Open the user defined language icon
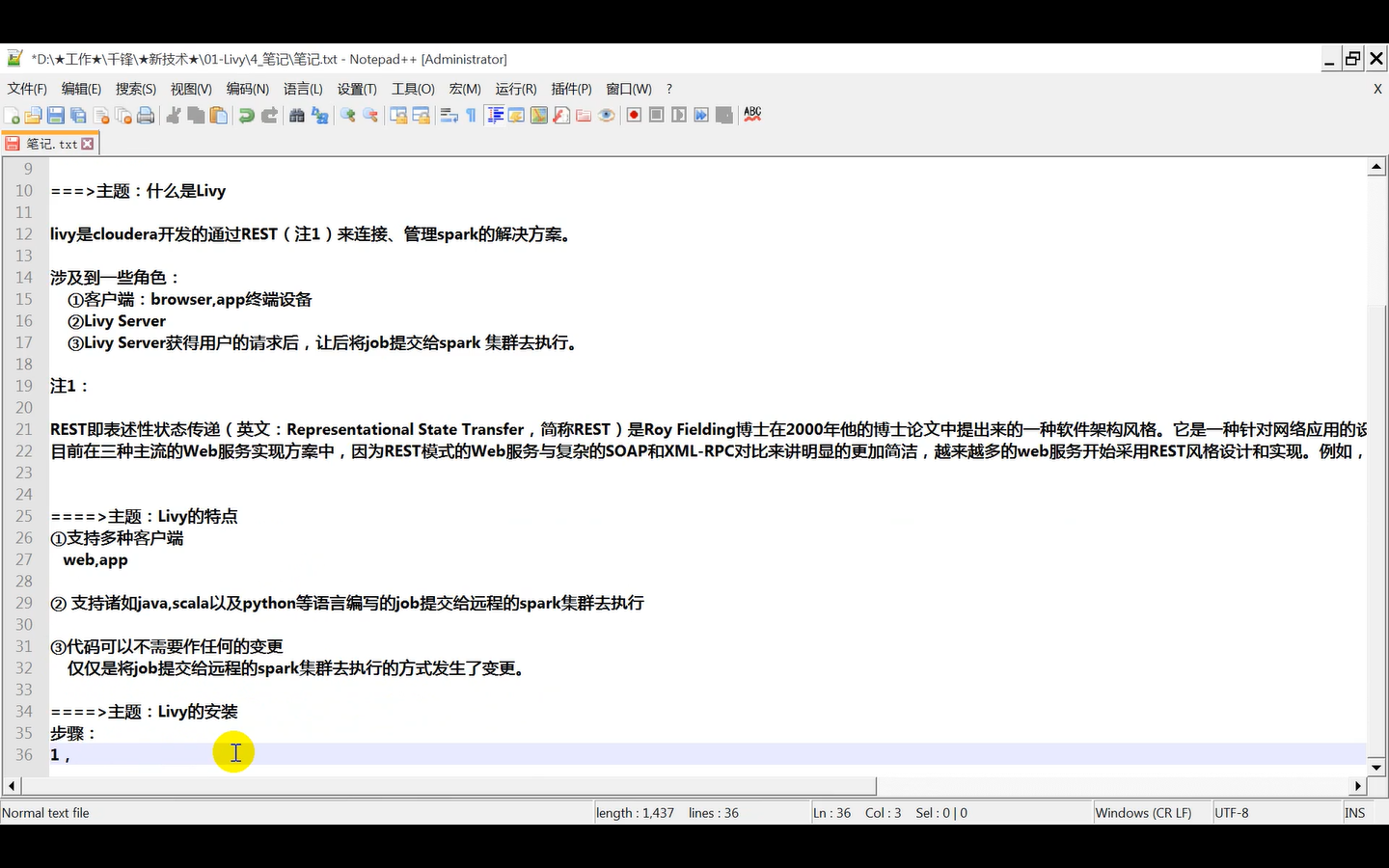 [x=517, y=115]
